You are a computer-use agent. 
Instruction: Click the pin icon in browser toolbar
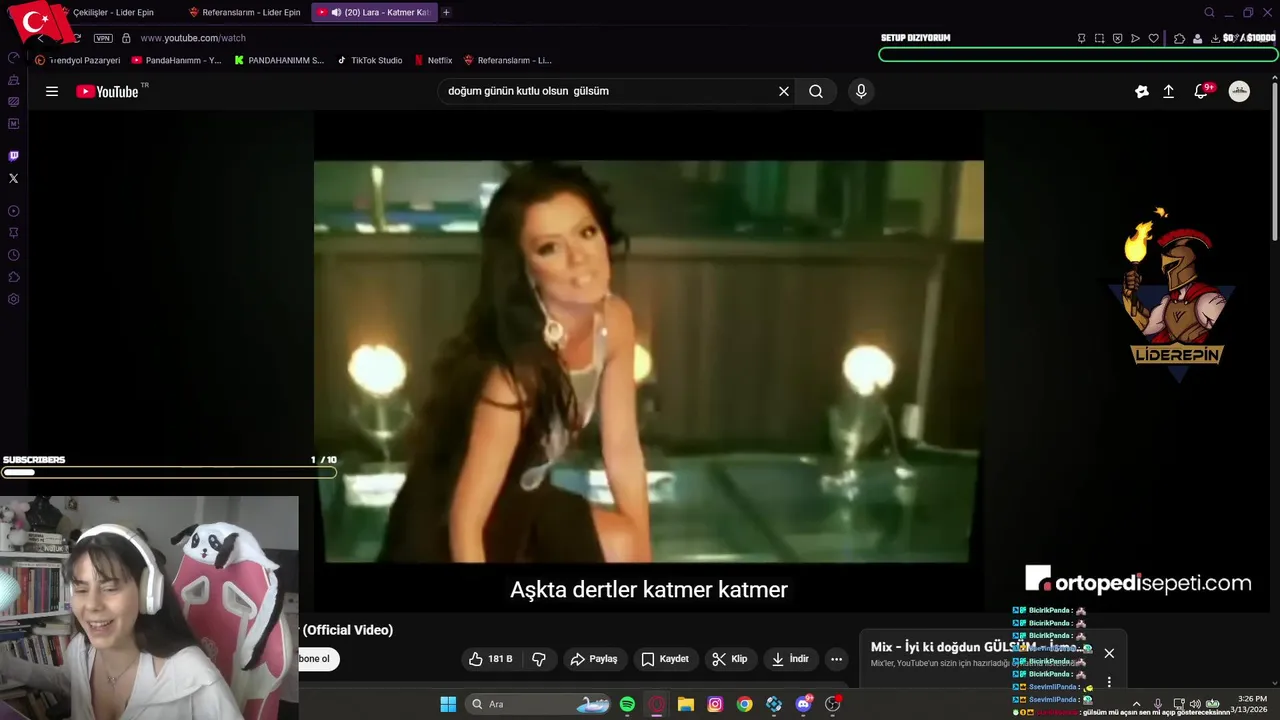coord(1081,38)
